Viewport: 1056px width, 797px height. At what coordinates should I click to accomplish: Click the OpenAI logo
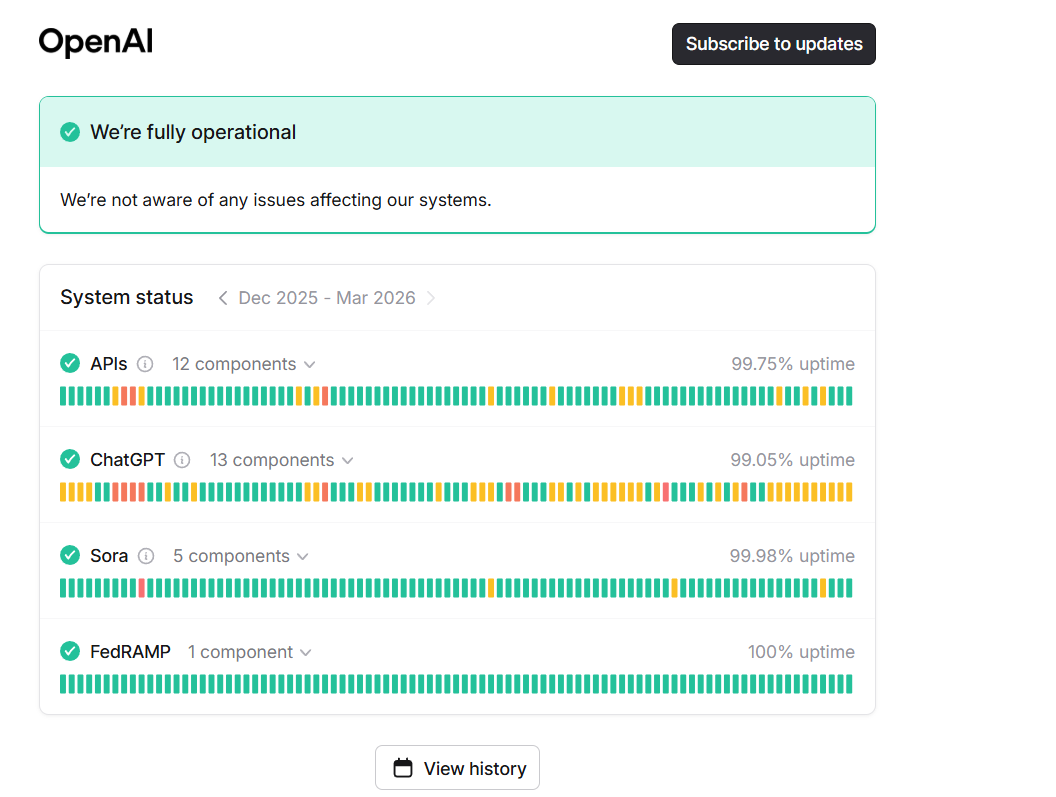pos(96,42)
